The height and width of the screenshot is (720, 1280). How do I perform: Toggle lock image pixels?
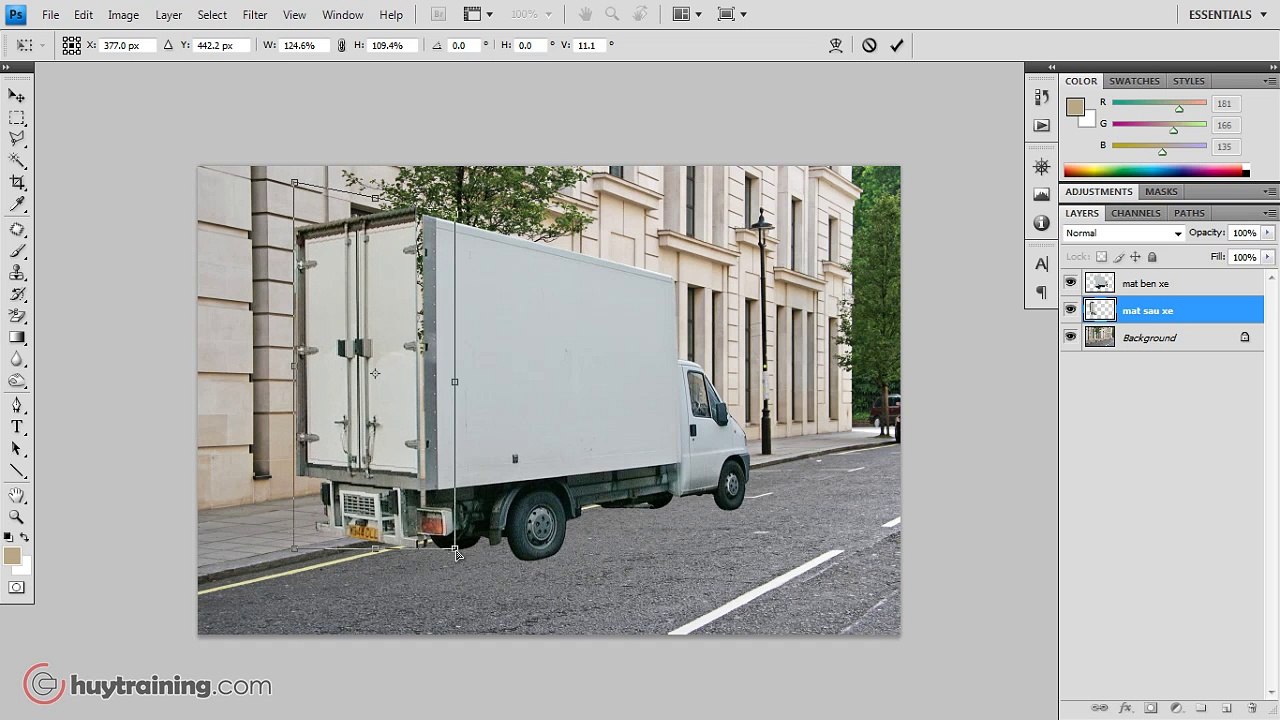pyautogui.click(x=1119, y=257)
